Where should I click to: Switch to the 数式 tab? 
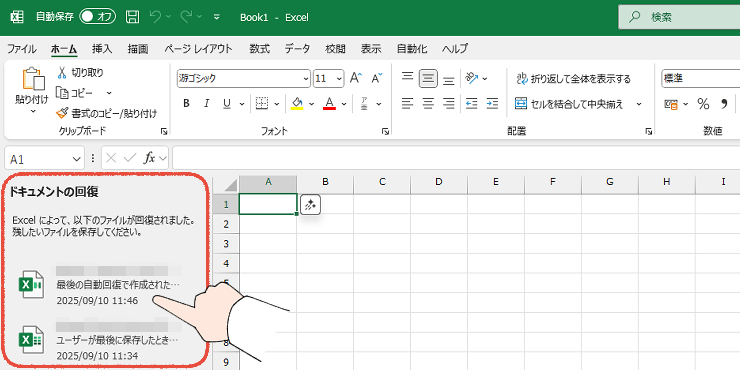click(x=260, y=49)
